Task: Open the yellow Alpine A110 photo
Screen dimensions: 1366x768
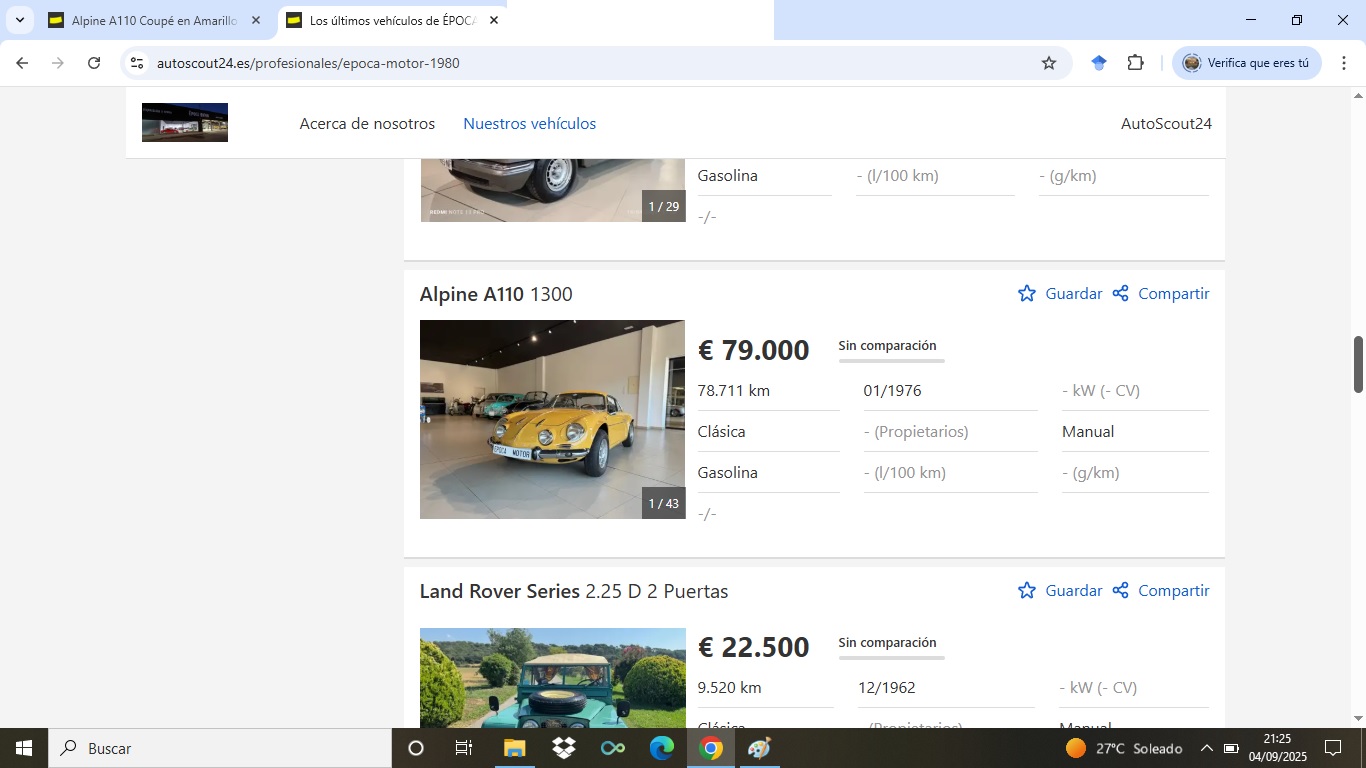Action: point(553,419)
